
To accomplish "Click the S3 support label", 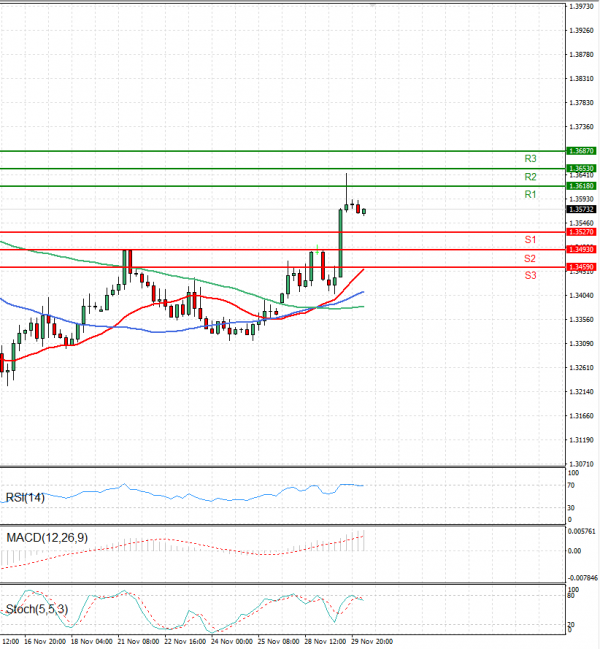I will pos(530,275).
